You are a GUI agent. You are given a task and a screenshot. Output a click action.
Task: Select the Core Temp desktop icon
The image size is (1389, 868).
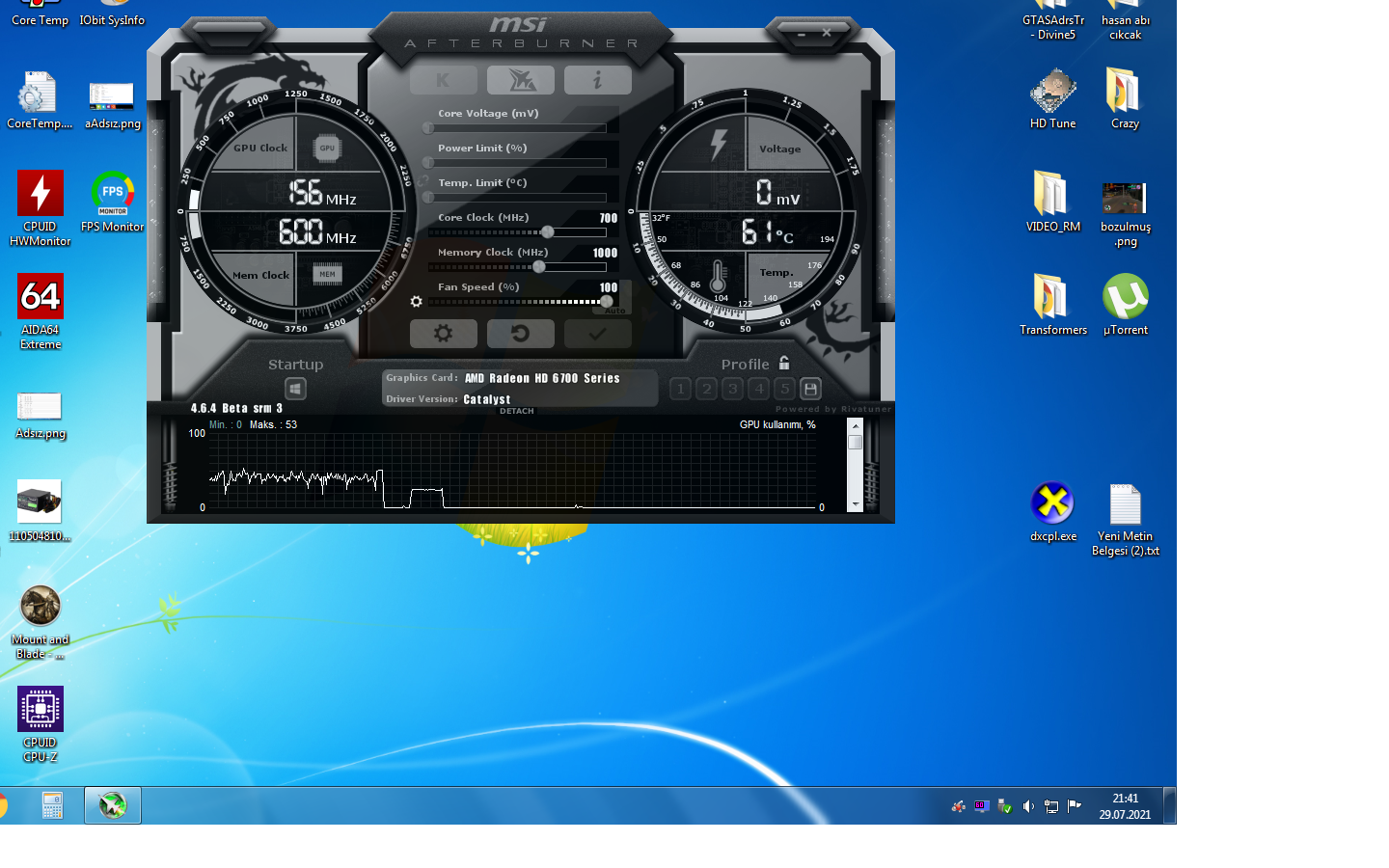click(40, 14)
